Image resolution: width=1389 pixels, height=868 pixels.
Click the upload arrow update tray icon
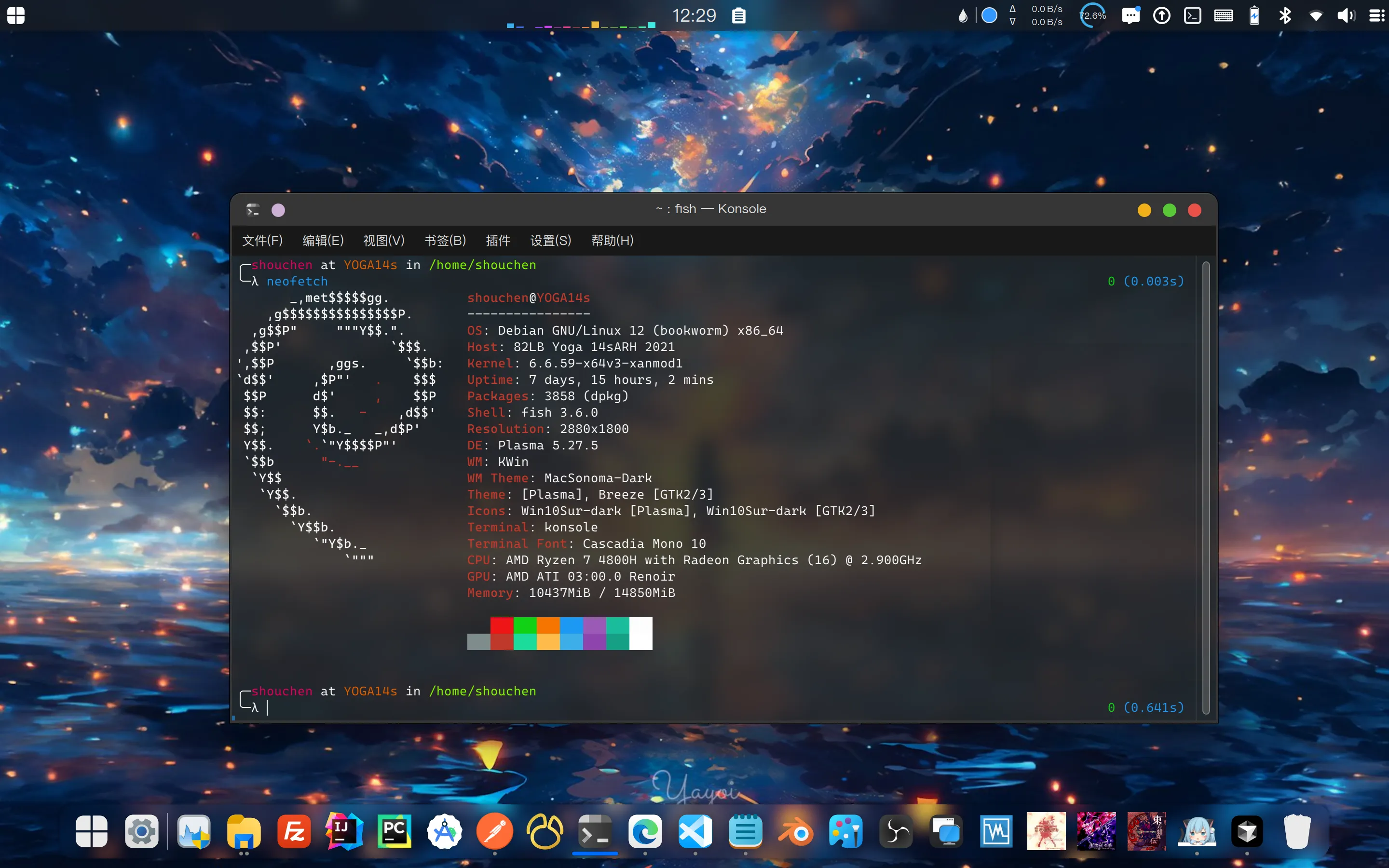point(1162,15)
